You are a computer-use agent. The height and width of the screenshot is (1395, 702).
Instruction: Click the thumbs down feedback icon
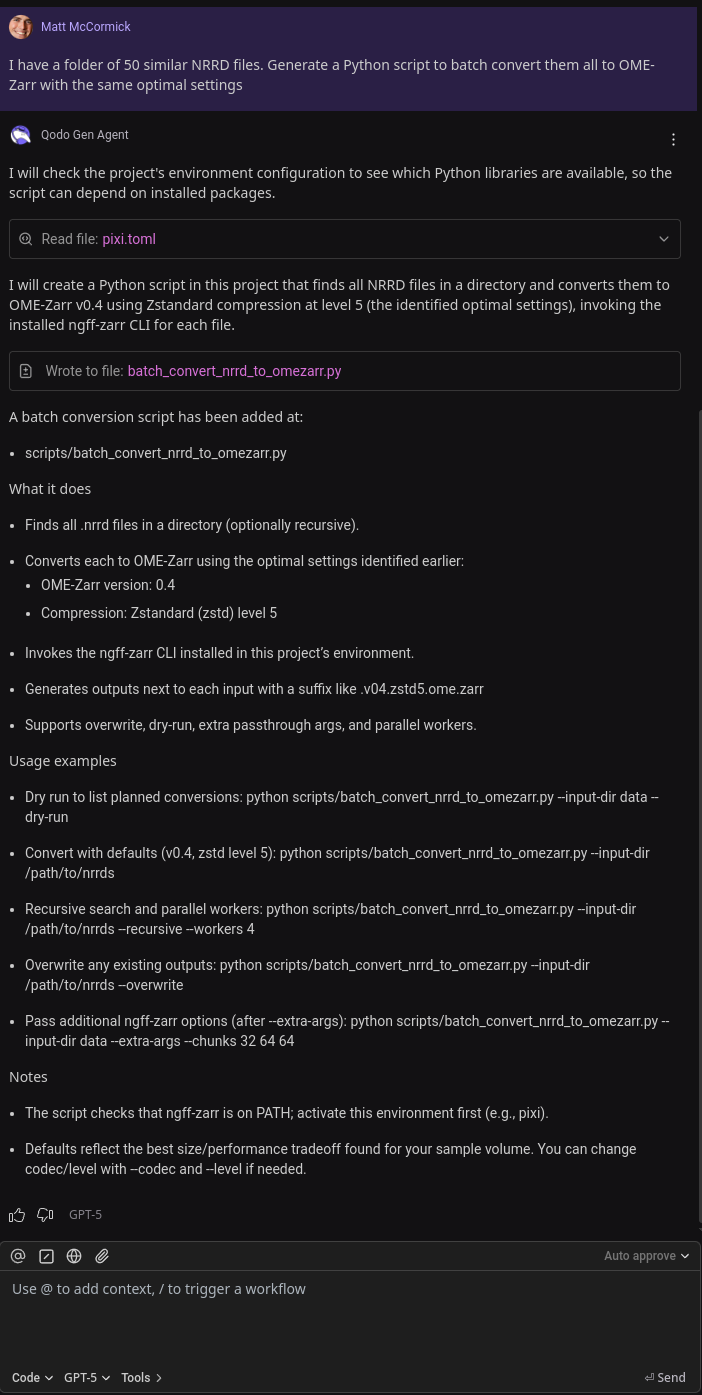[45, 1215]
